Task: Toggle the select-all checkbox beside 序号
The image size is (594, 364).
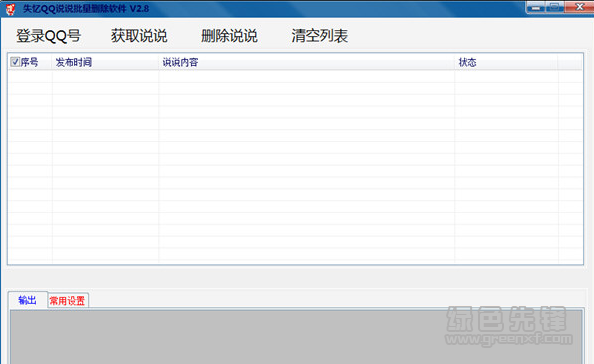Action: 15,62
